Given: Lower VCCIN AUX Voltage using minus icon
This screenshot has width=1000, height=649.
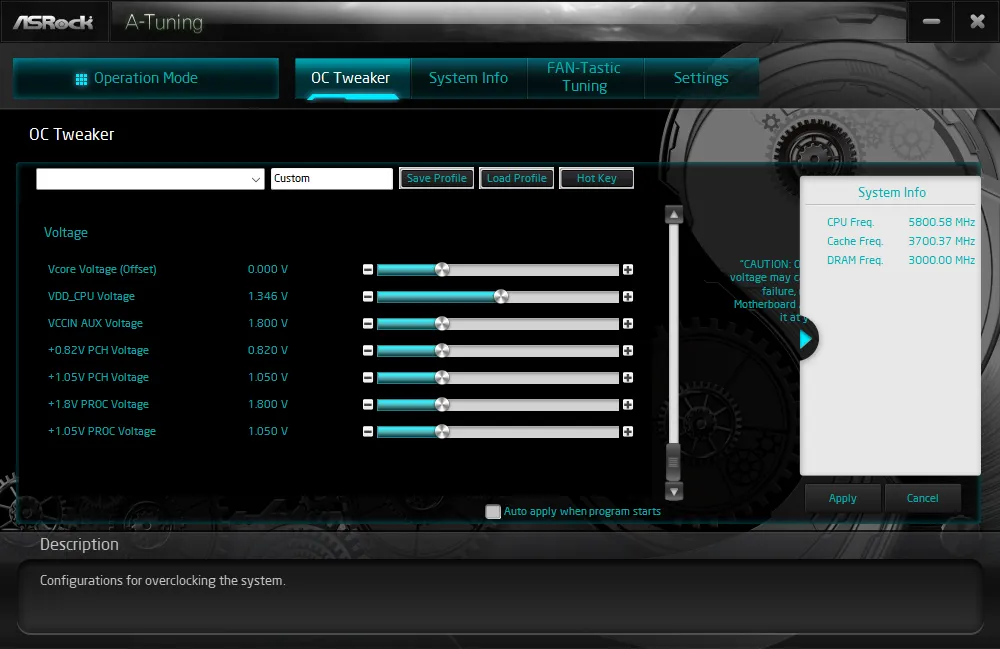Looking at the screenshot, I should (368, 324).
